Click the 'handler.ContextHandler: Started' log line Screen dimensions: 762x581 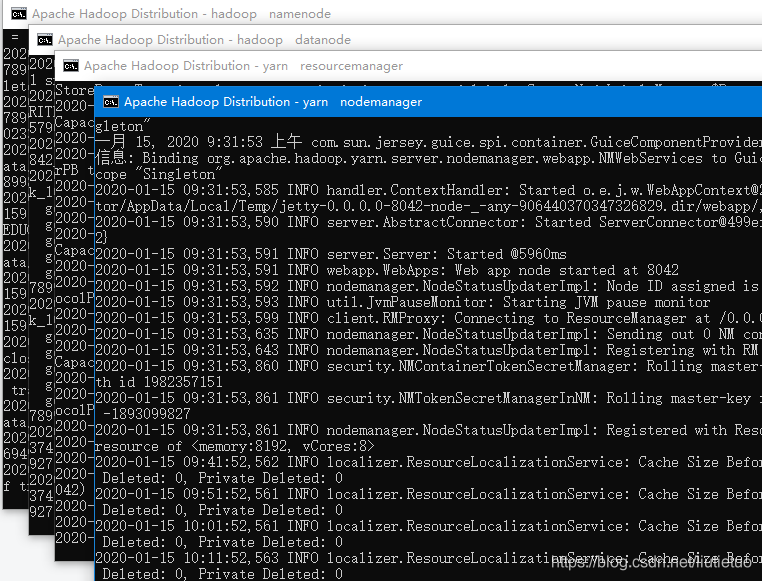point(429,190)
